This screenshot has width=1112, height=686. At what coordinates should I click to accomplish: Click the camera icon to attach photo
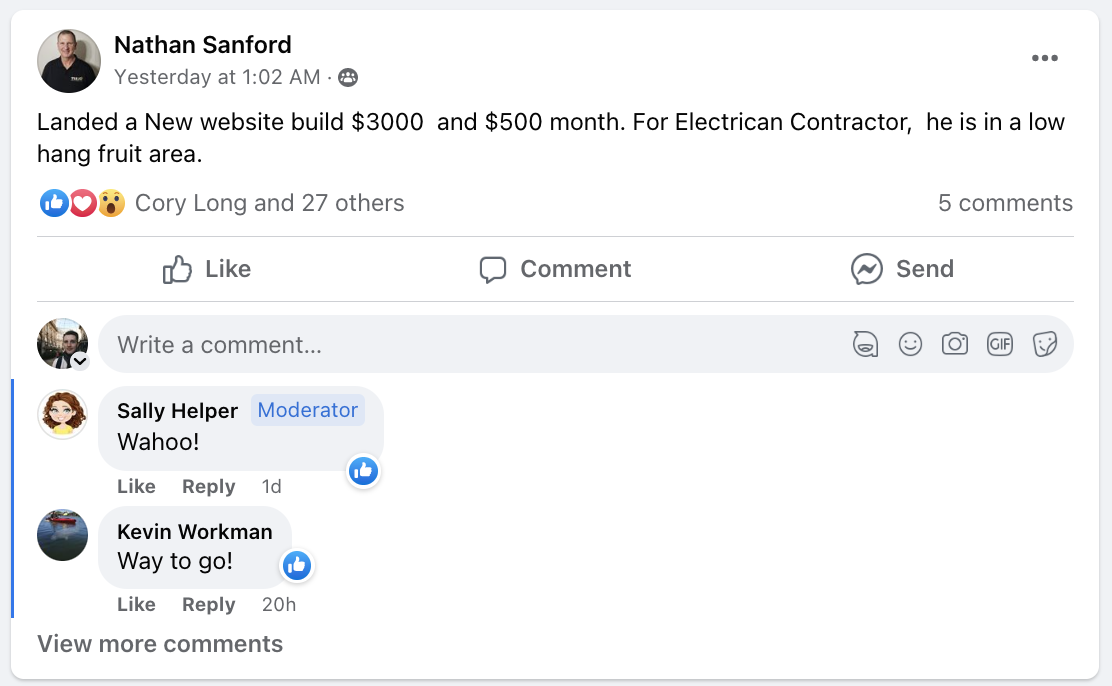[x=955, y=345]
